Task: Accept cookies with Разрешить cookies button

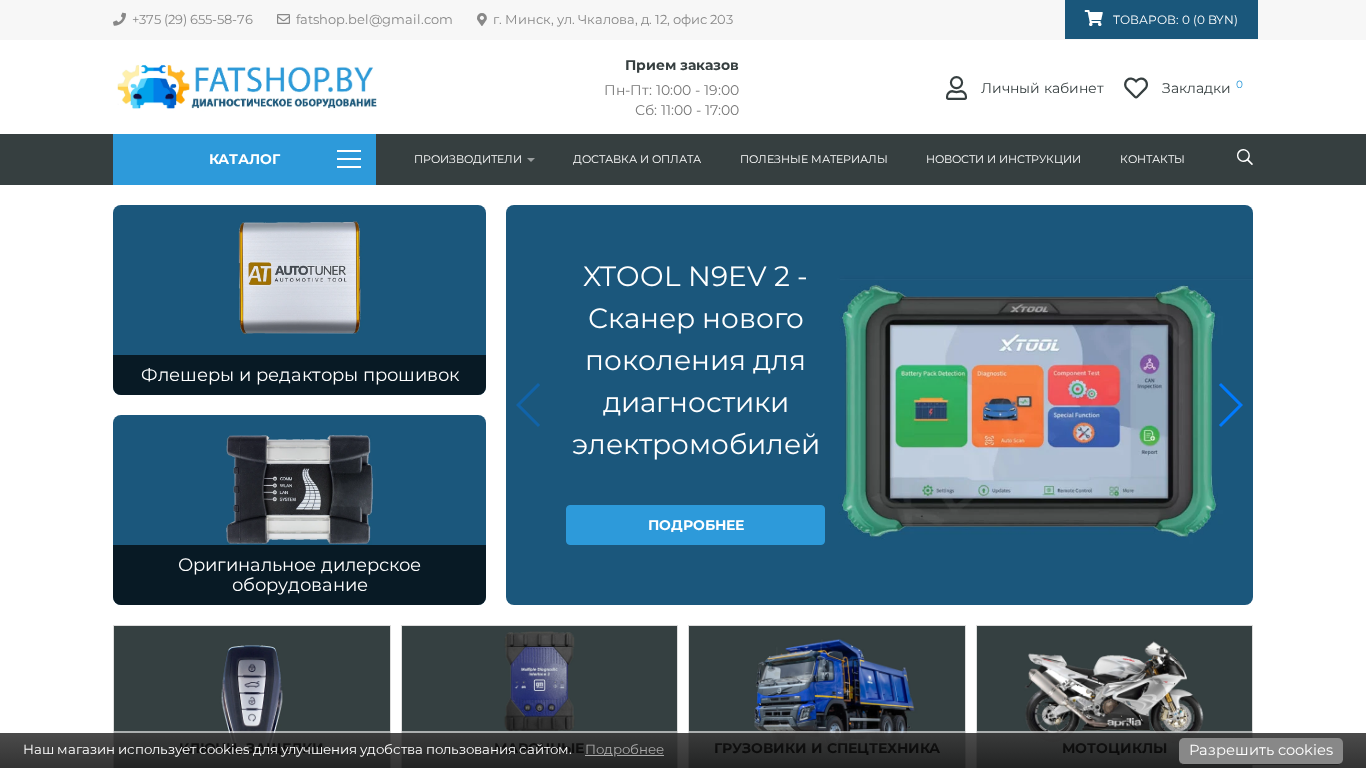Action: (x=1261, y=750)
